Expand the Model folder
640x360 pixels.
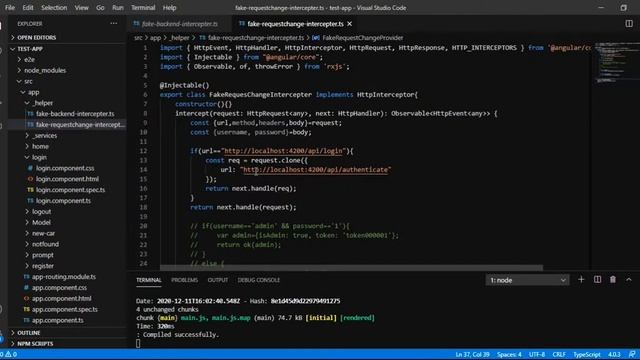(41, 222)
